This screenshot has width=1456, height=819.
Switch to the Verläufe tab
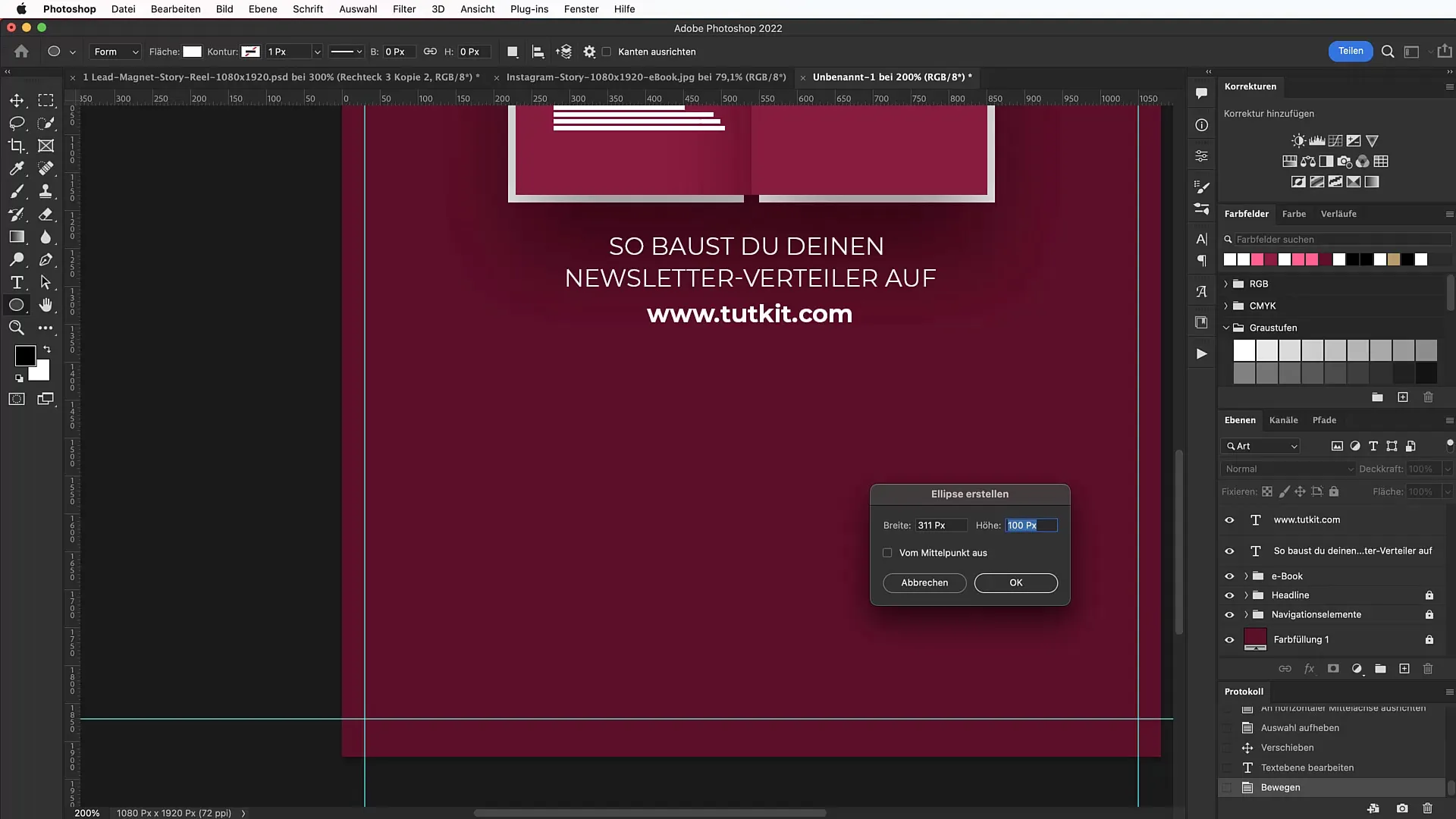[1338, 214]
